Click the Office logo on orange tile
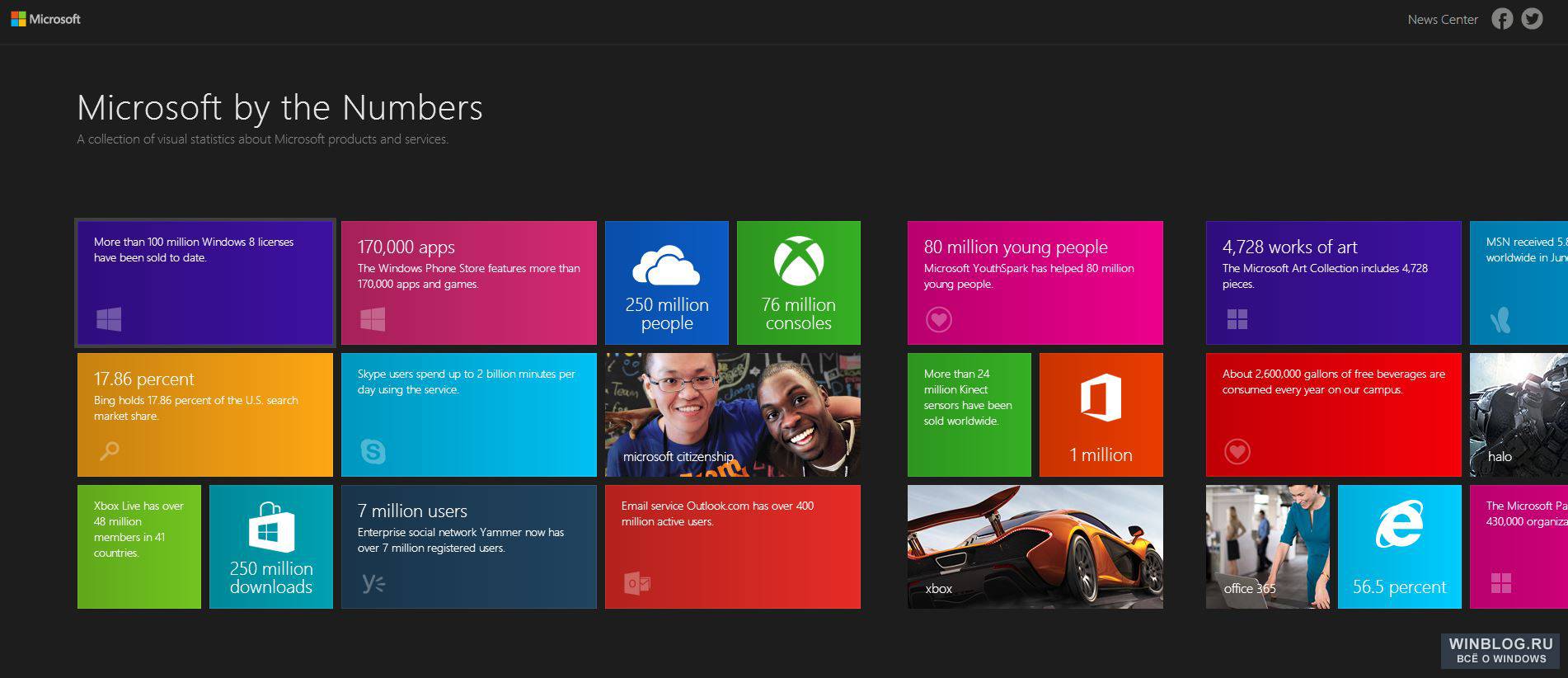 (x=1101, y=398)
